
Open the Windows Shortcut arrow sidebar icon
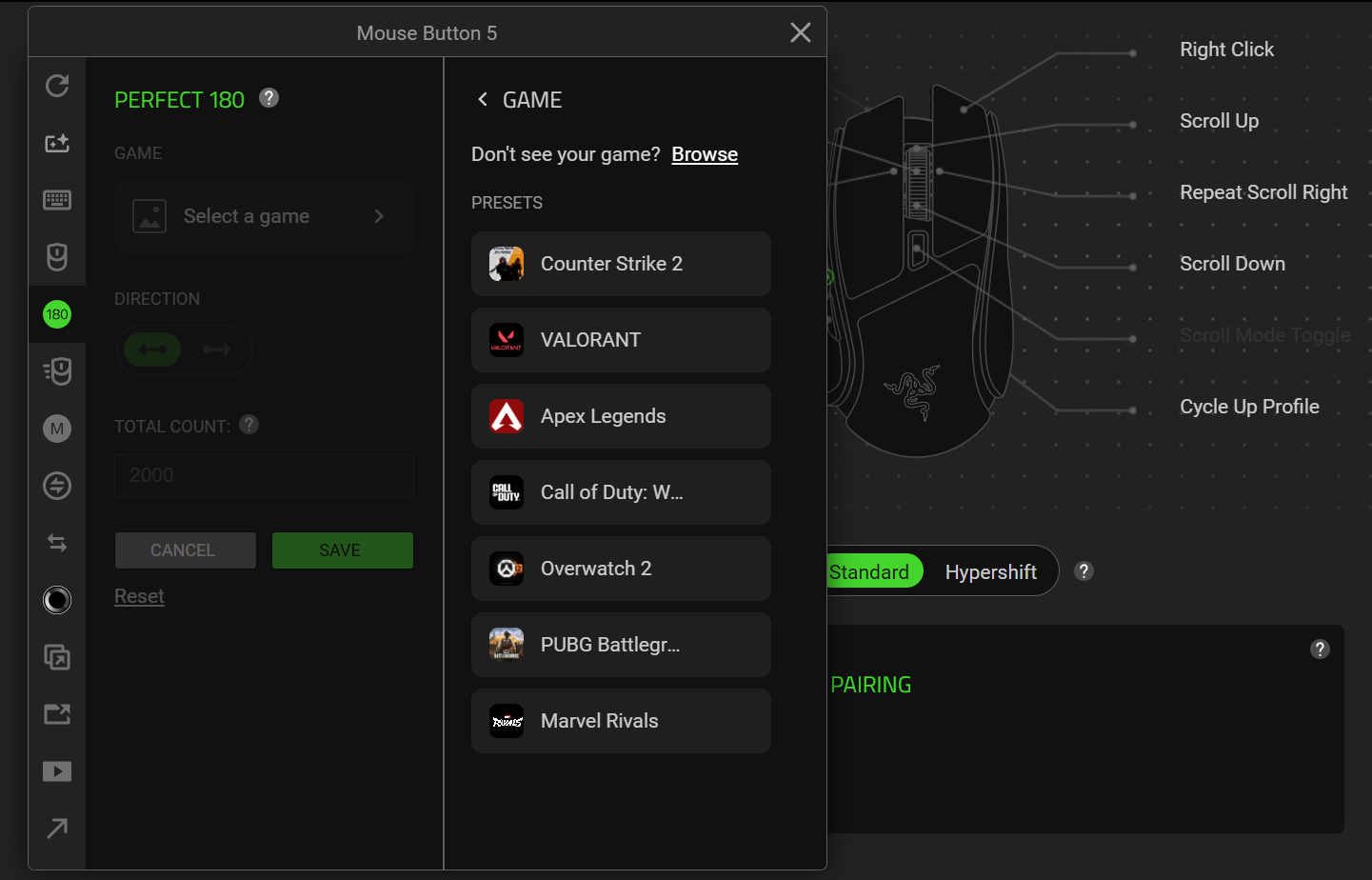coord(57,829)
